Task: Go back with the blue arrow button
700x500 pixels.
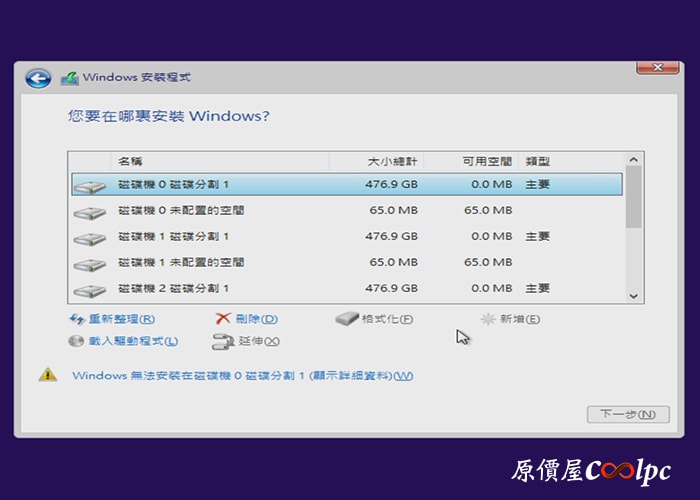Action: tap(38, 79)
